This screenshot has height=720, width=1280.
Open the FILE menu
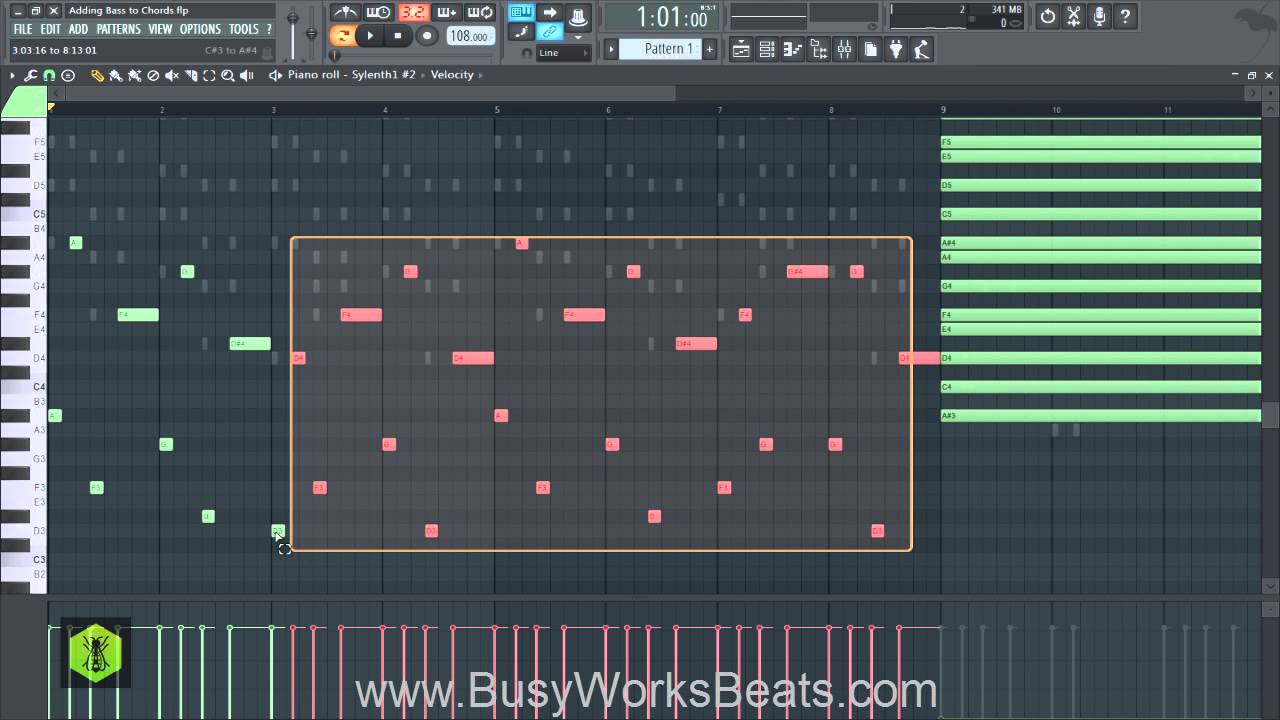click(x=22, y=30)
